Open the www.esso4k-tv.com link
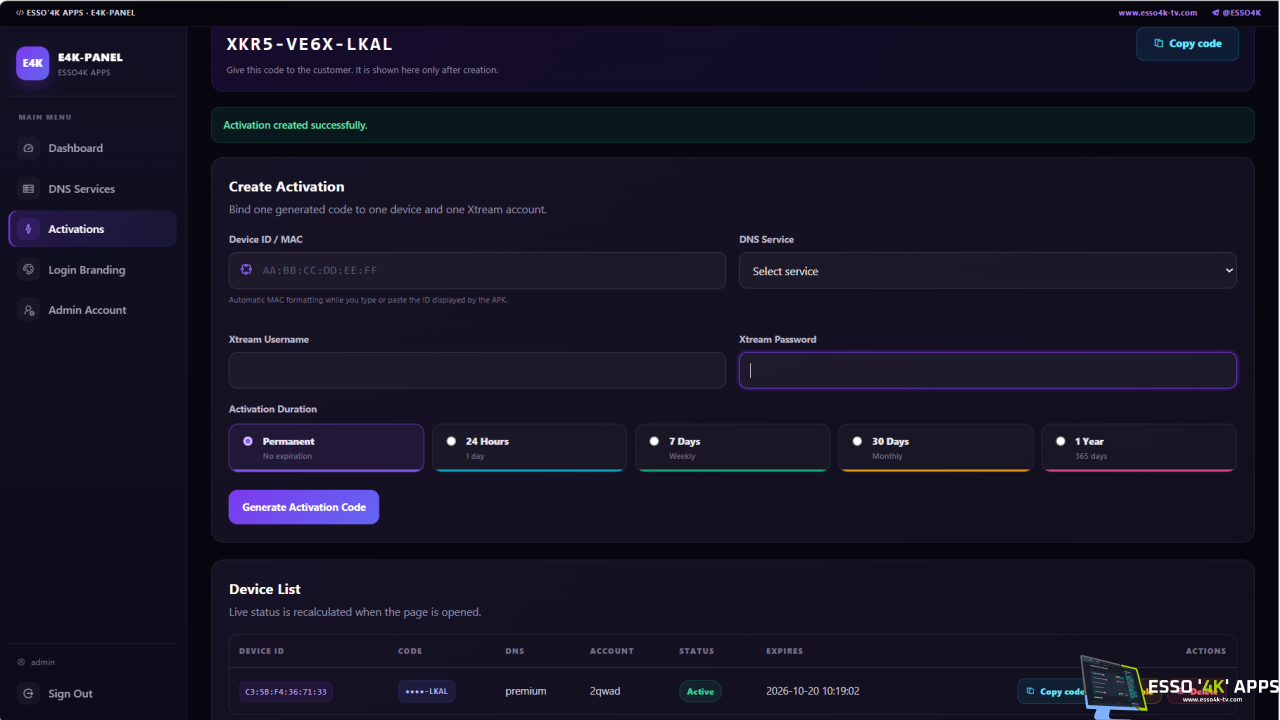This screenshot has width=1280, height=720. 1157,13
